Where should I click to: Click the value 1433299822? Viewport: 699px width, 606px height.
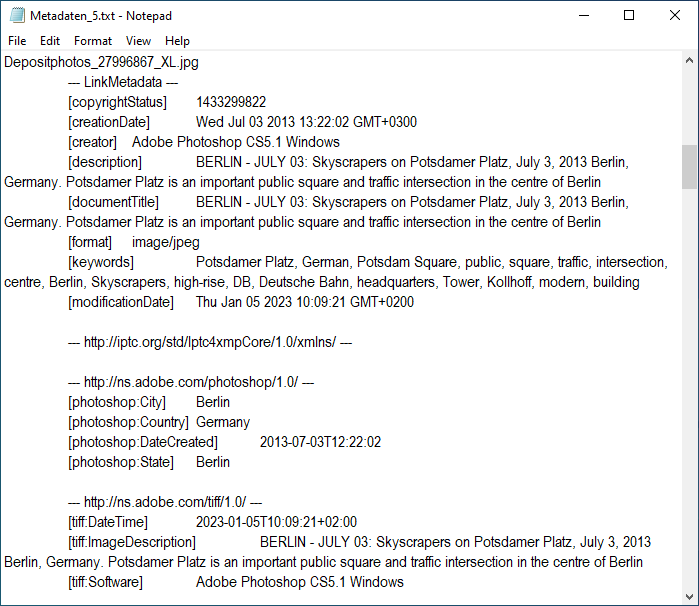pyautogui.click(x=231, y=102)
